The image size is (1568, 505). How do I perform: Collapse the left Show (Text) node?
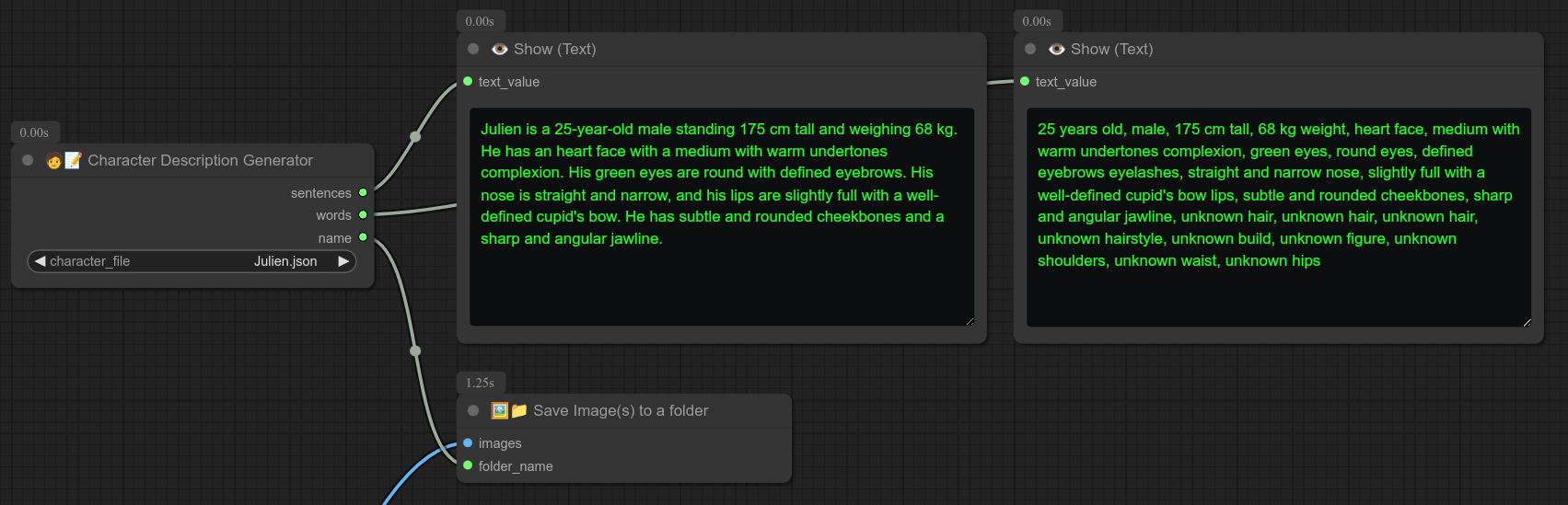pos(473,49)
